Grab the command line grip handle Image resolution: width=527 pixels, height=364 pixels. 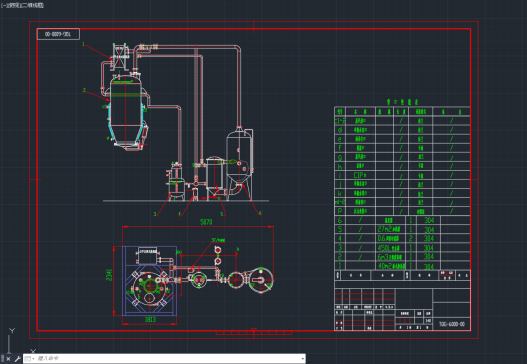tap(3, 359)
